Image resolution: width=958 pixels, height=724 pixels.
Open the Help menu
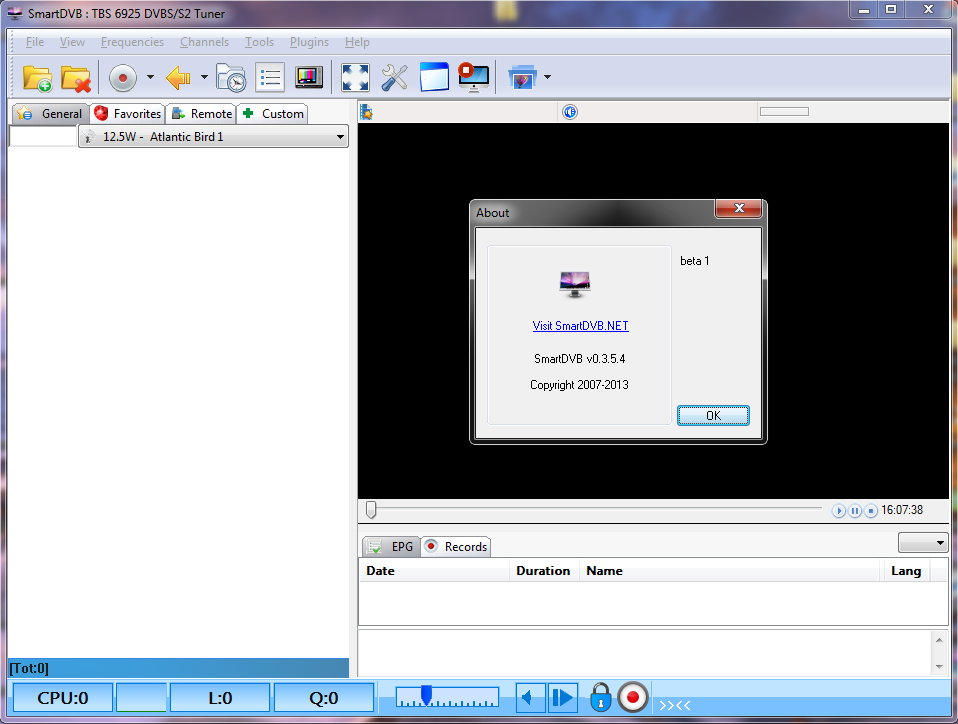coord(357,42)
